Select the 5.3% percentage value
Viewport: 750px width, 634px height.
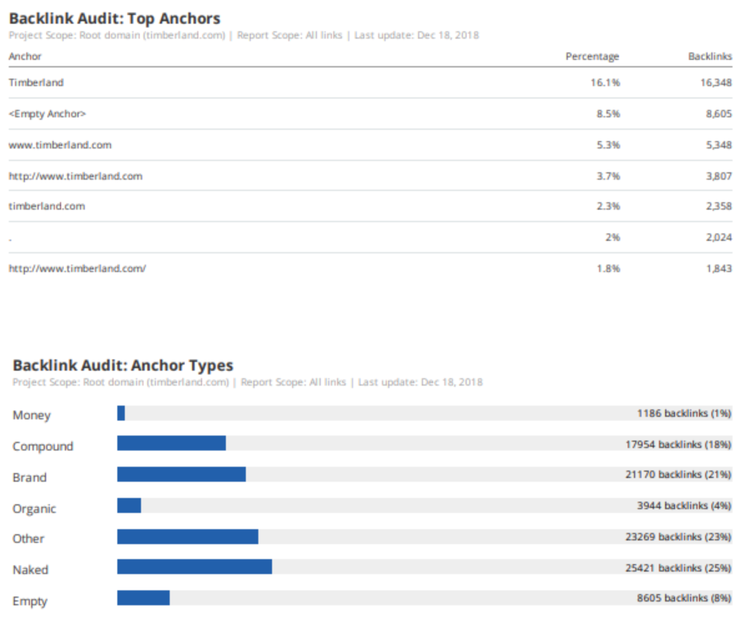point(608,145)
